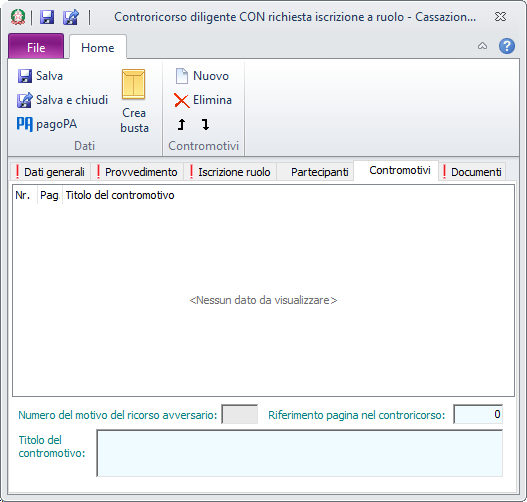Switch to the Dati generali tab
The width and height of the screenshot is (527, 502).
[50, 172]
